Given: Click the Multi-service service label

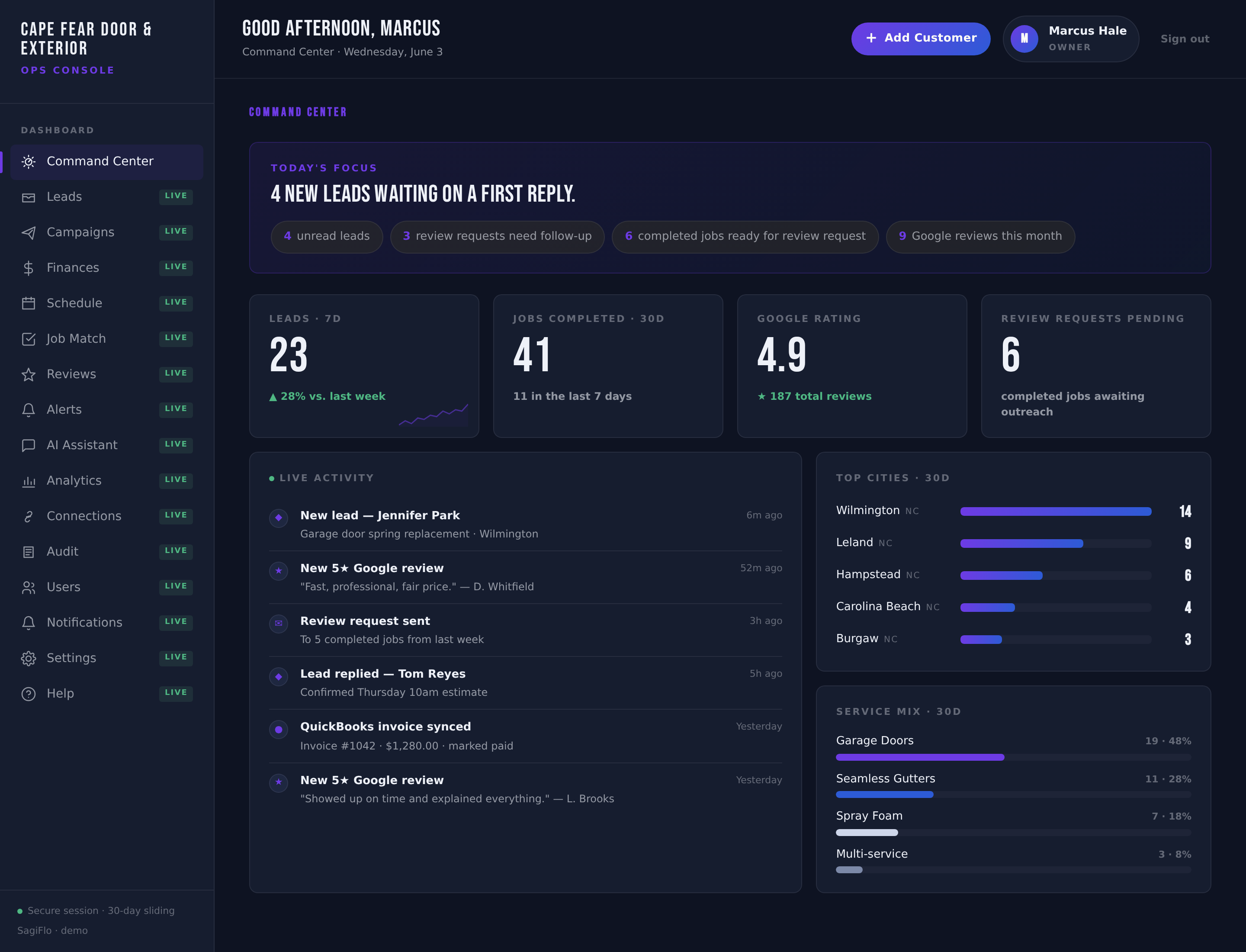Looking at the screenshot, I should pyautogui.click(x=871, y=854).
